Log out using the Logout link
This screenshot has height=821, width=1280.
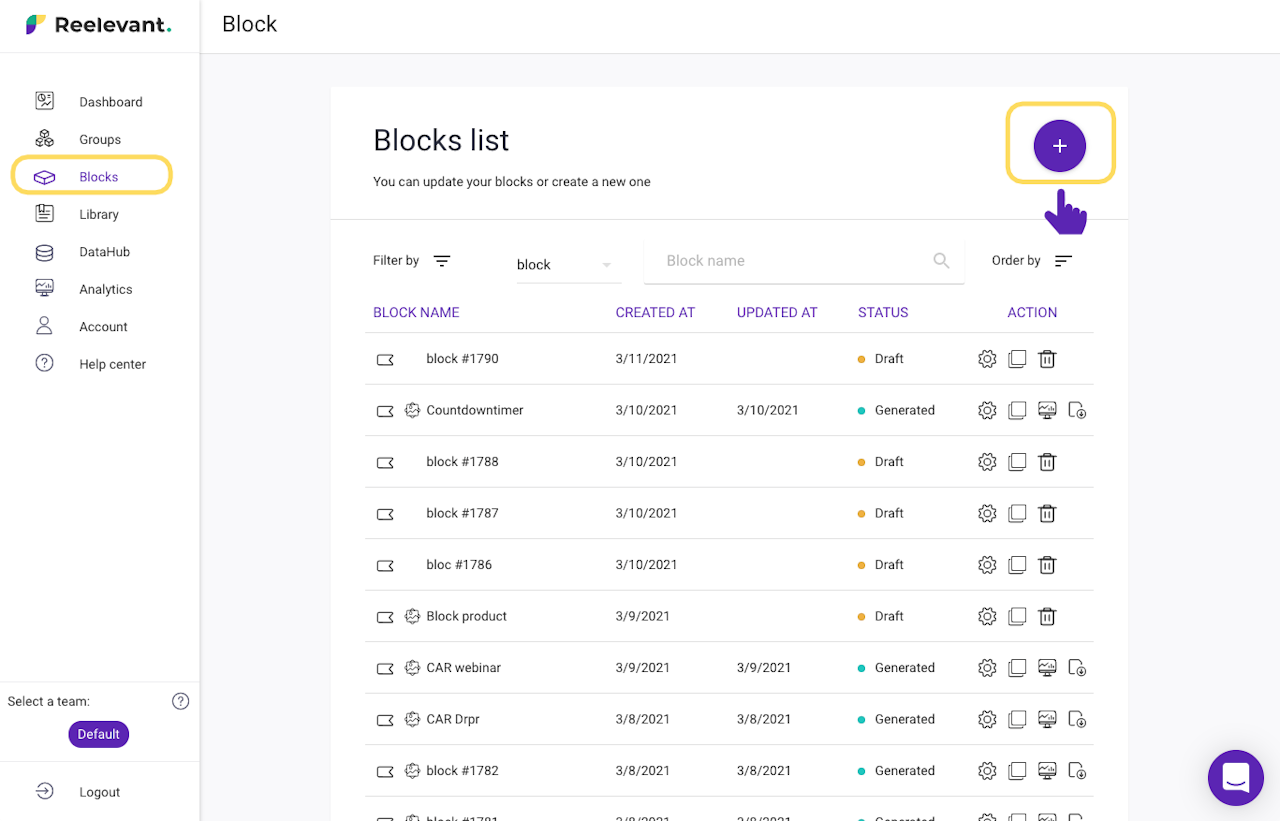[x=99, y=792]
